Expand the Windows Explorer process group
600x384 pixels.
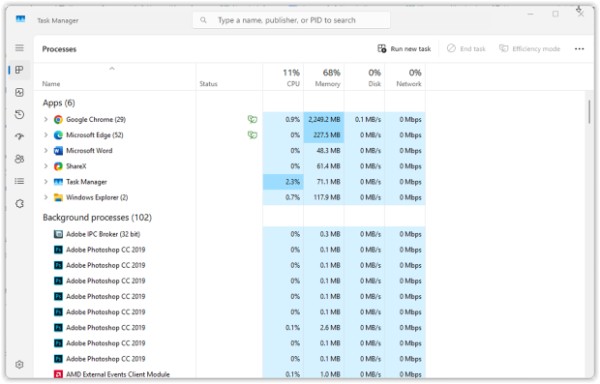(46, 197)
